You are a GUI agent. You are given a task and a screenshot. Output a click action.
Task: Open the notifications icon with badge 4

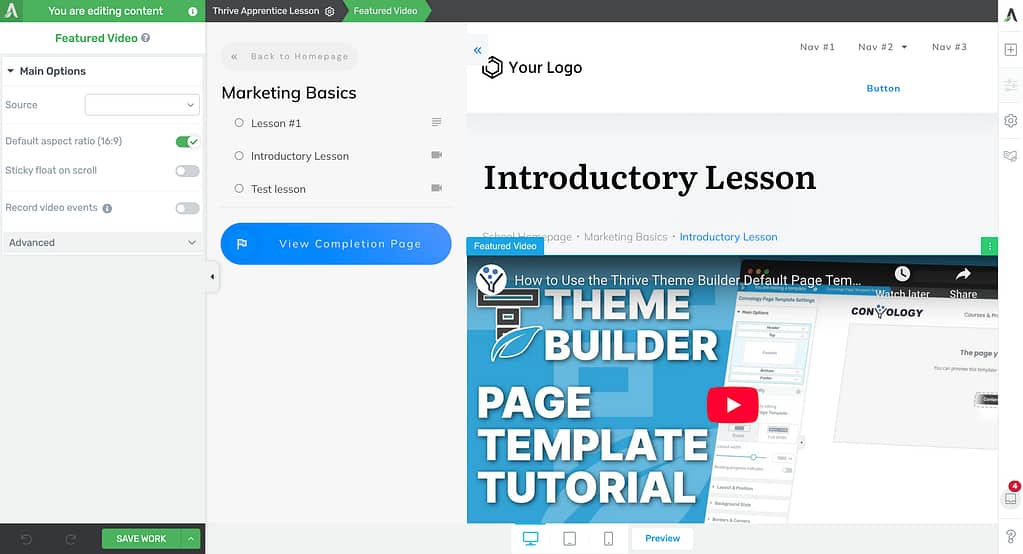tap(1011, 499)
